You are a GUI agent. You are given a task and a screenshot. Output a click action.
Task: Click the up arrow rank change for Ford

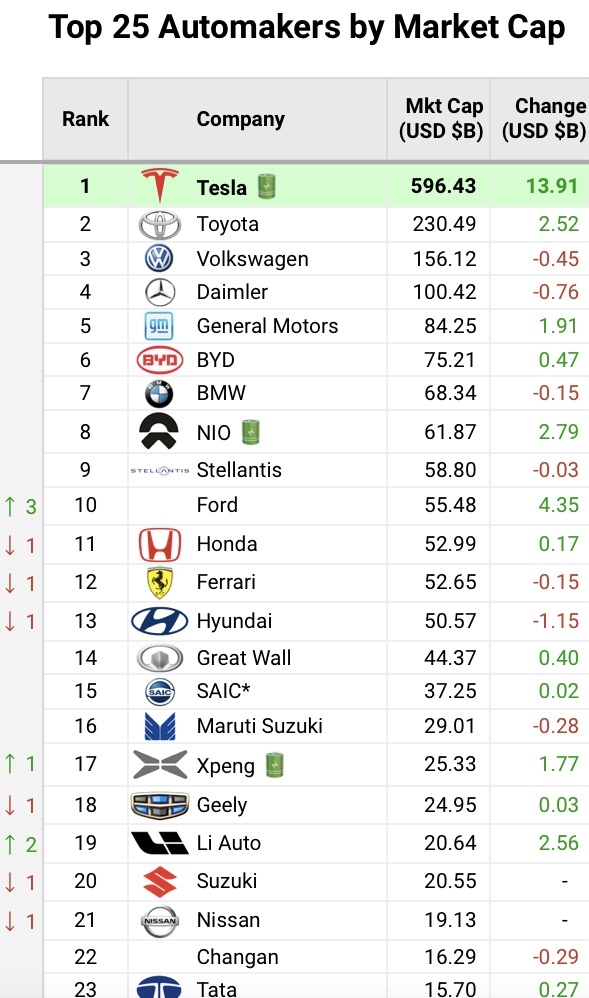(10, 507)
